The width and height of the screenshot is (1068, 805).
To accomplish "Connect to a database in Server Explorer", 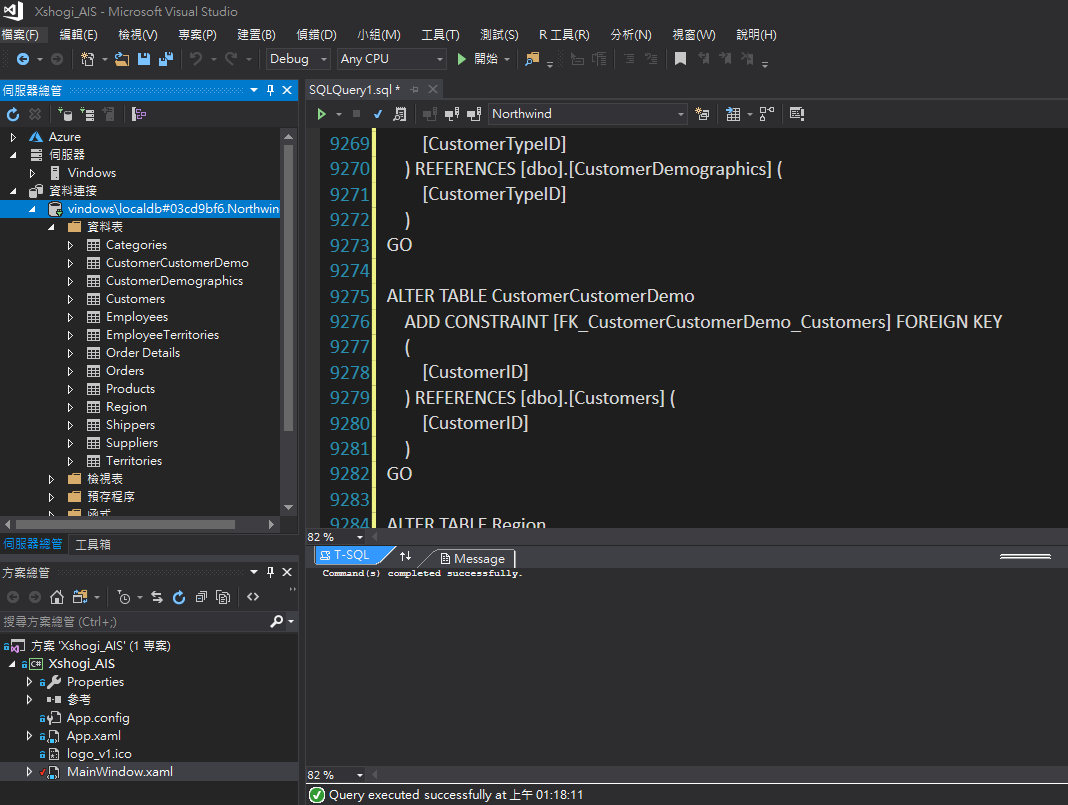I will point(65,114).
